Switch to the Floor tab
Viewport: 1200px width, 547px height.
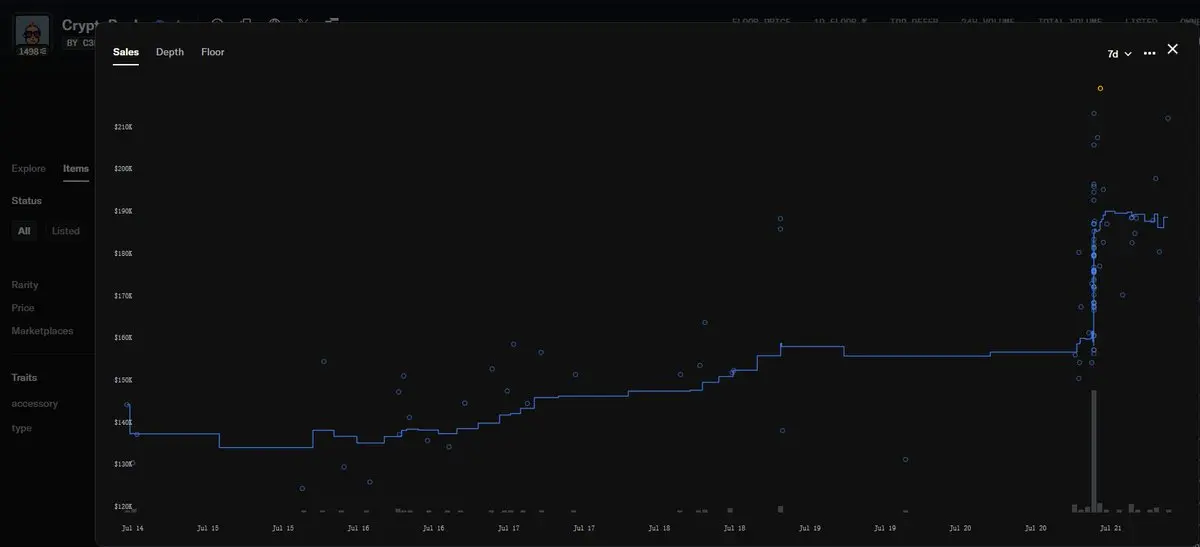point(213,52)
